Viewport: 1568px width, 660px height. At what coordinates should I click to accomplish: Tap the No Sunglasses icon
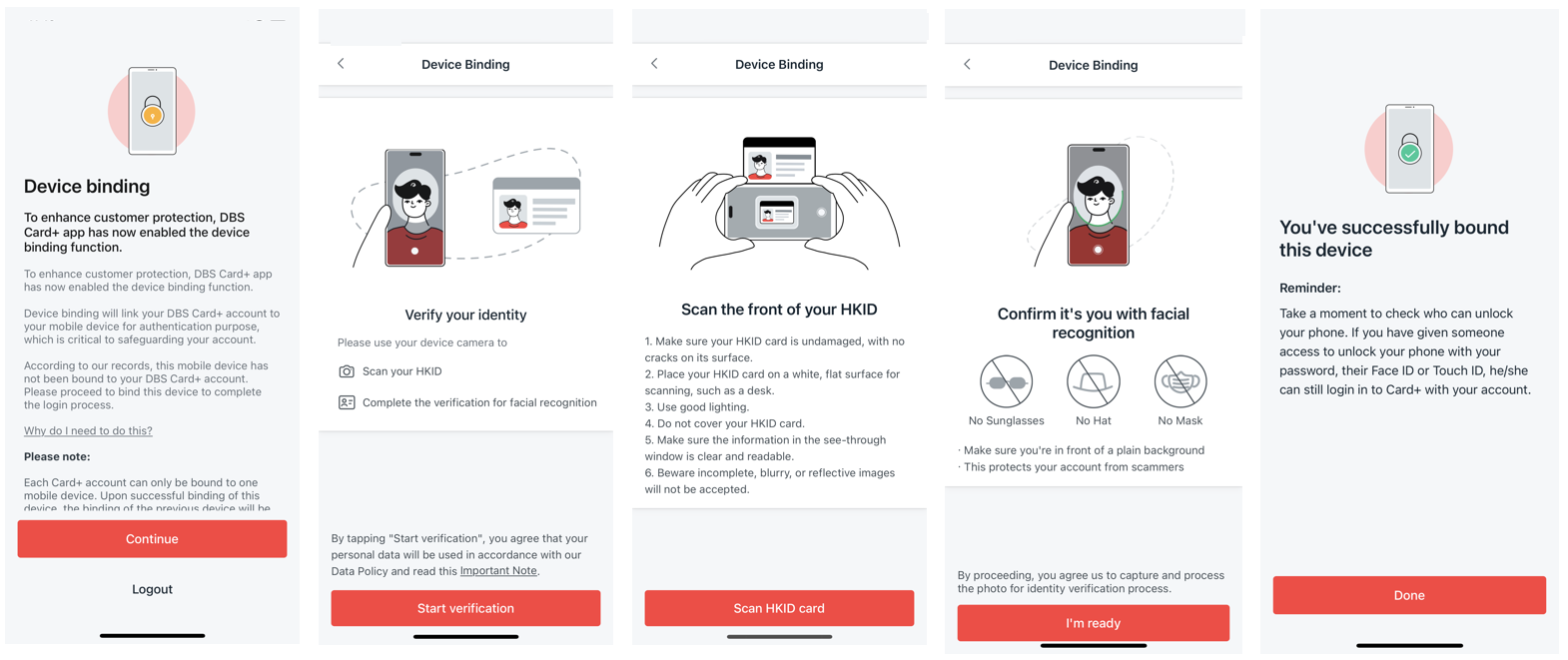(x=1006, y=382)
